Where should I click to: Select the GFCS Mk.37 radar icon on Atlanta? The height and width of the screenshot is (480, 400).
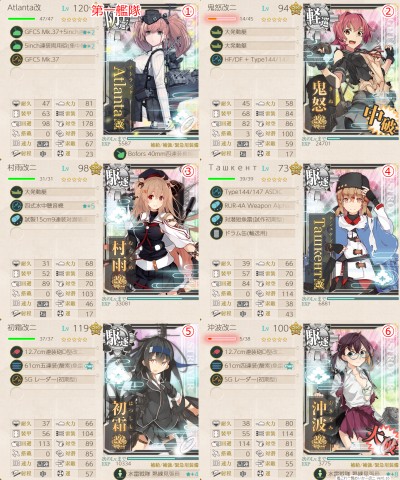[x=16, y=59]
